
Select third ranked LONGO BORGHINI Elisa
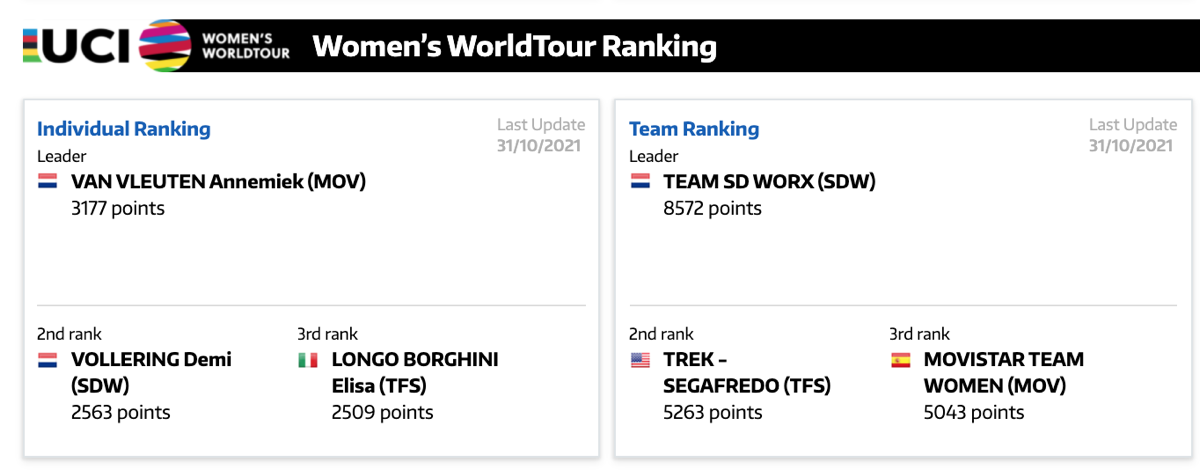click(x=415, y=372)
